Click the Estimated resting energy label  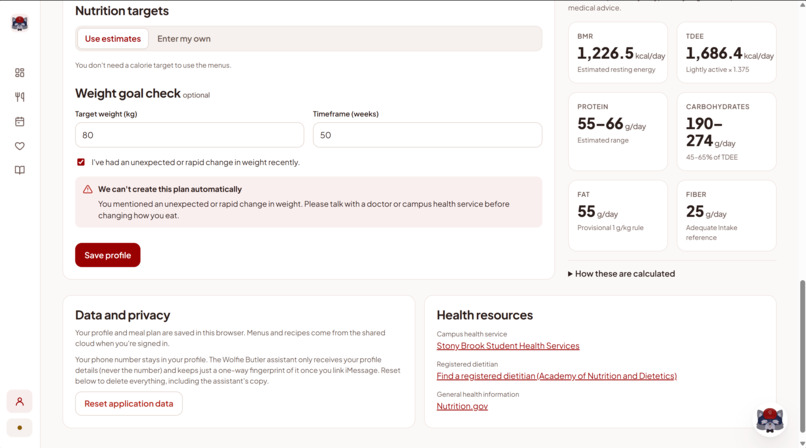pyautogui.click(x=616, y=69)
